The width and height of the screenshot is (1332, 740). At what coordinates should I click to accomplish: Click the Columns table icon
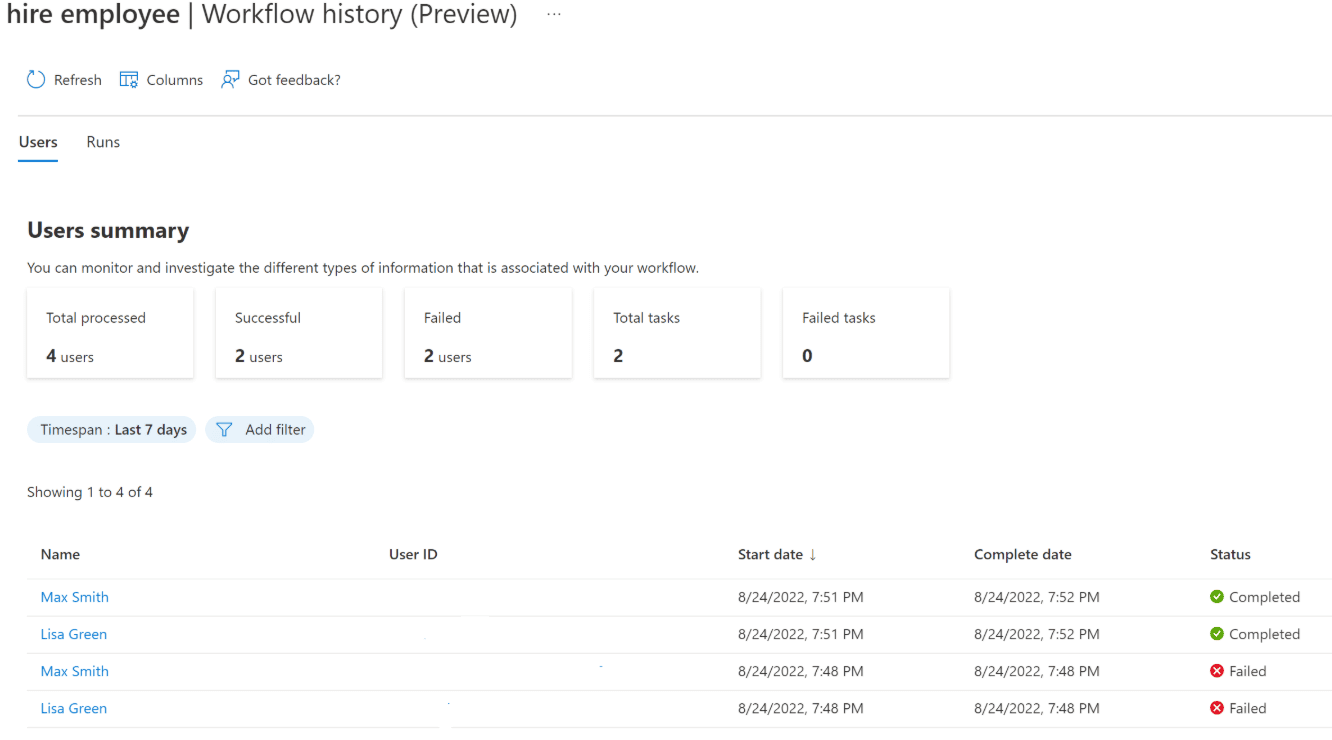[129, 80]
